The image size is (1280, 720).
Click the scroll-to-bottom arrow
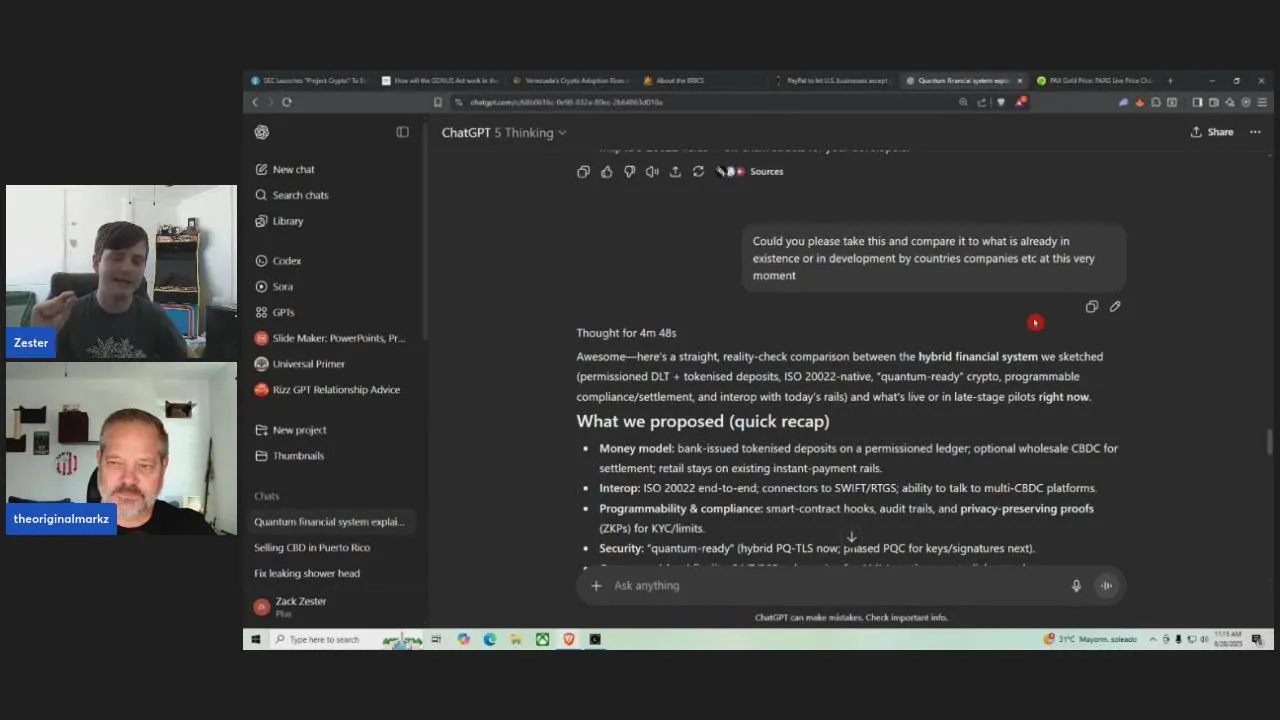[851, 537]
